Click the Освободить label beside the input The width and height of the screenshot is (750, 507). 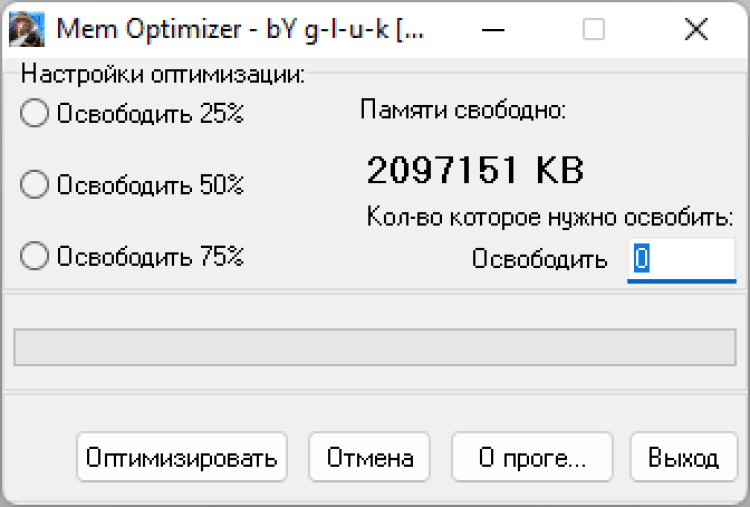coord(539,259)
